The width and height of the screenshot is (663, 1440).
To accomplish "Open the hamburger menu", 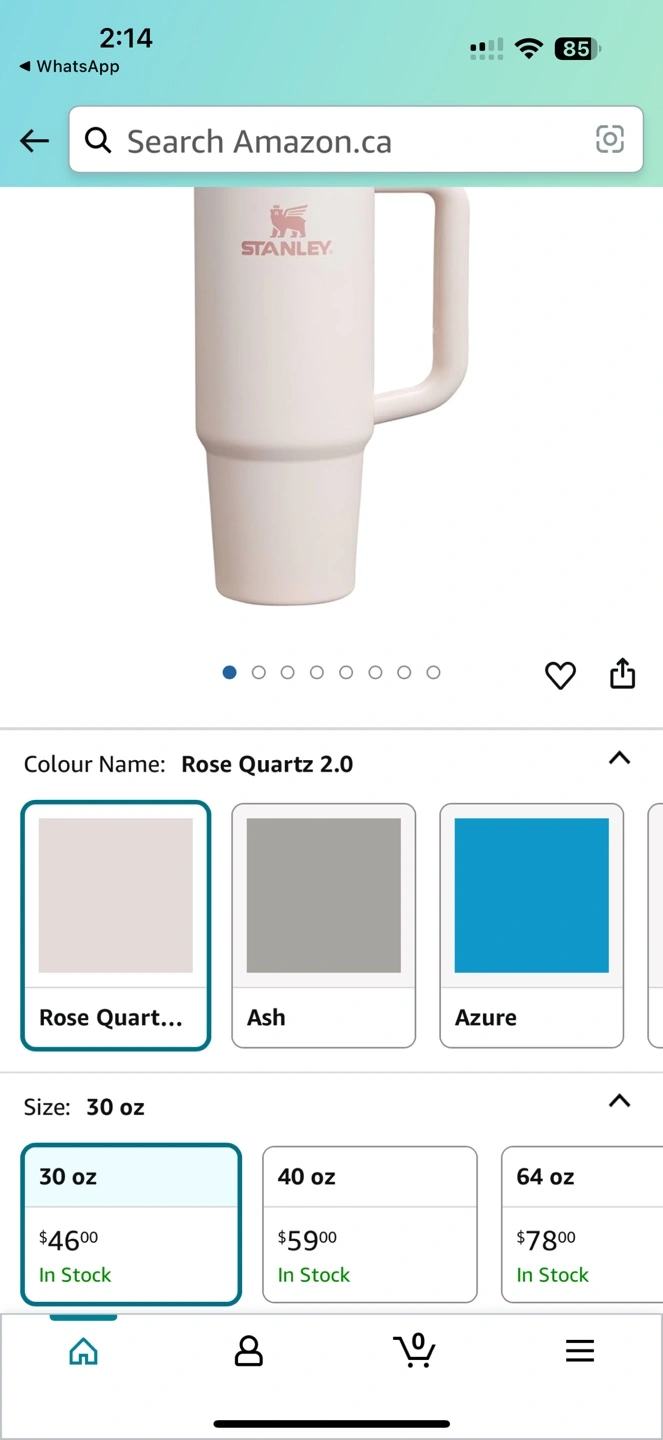I will click(580, 1352).
